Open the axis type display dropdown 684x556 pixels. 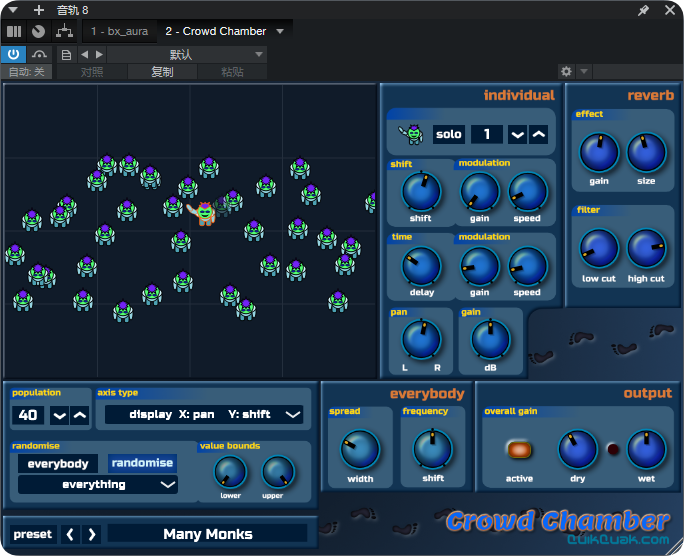204,414
